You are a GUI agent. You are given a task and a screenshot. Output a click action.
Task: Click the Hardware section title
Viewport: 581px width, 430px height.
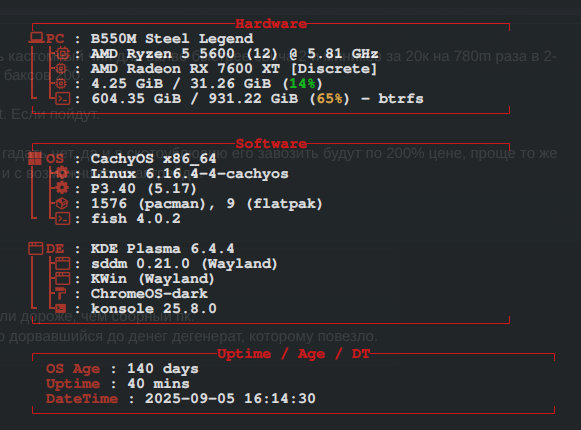[x=271, y=24]
